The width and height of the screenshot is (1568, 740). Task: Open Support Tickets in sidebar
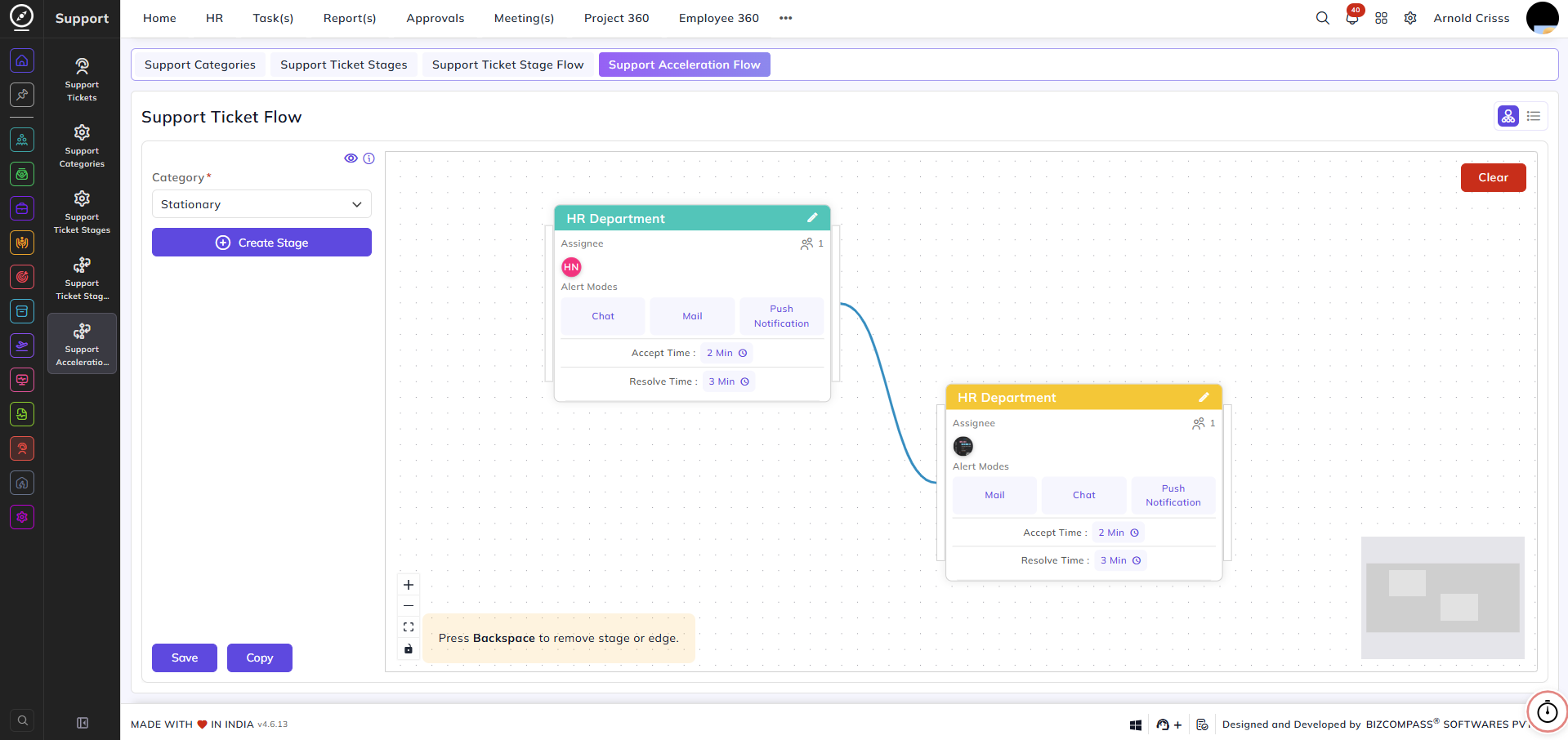coord(82,80)
